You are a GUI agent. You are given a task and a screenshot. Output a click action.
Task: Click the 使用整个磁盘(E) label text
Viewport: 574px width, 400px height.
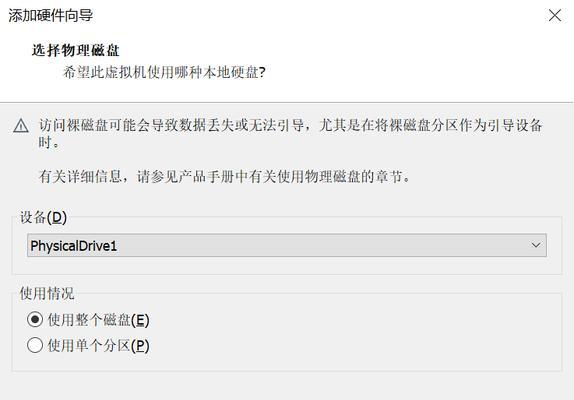point(98,320)
